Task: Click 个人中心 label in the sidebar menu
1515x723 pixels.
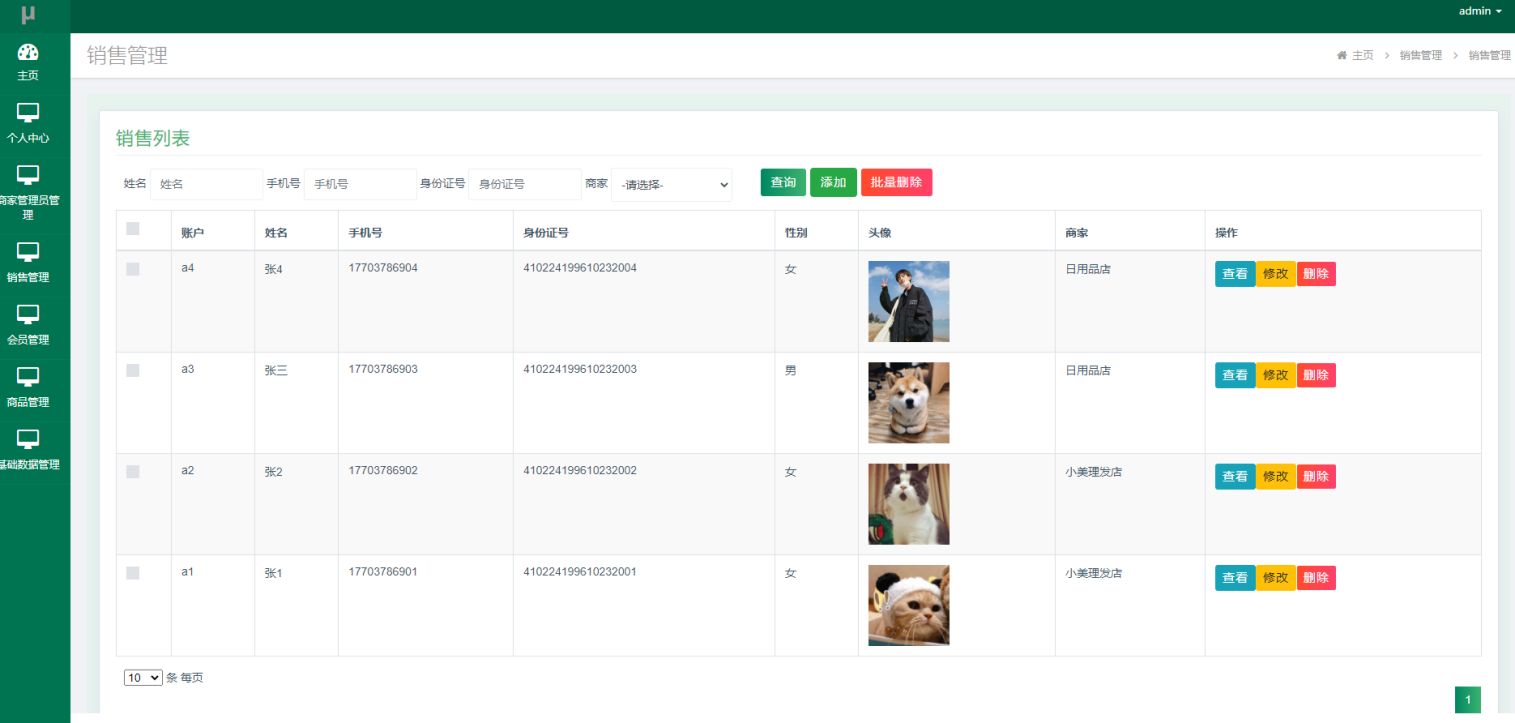Action: pos(28,138)
